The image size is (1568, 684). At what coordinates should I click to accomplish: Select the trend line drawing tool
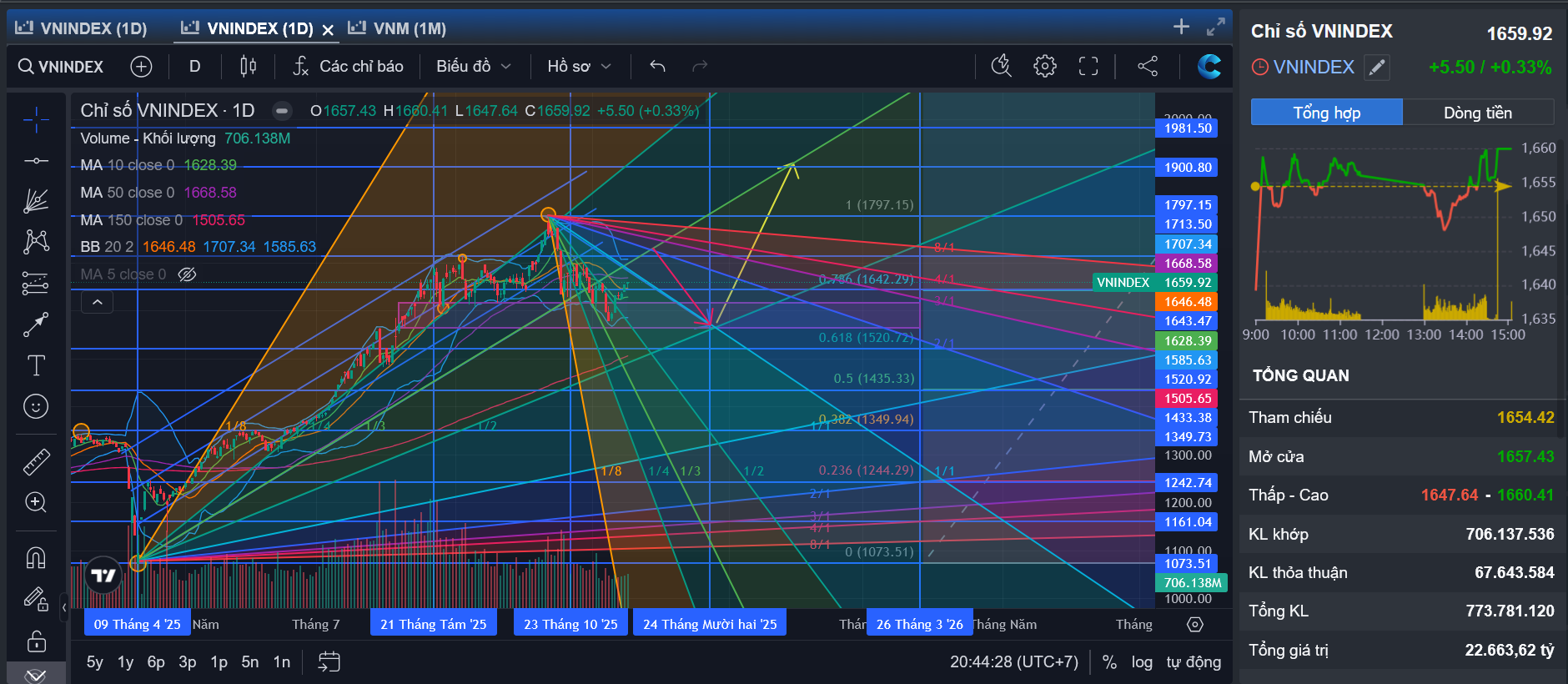36,160
